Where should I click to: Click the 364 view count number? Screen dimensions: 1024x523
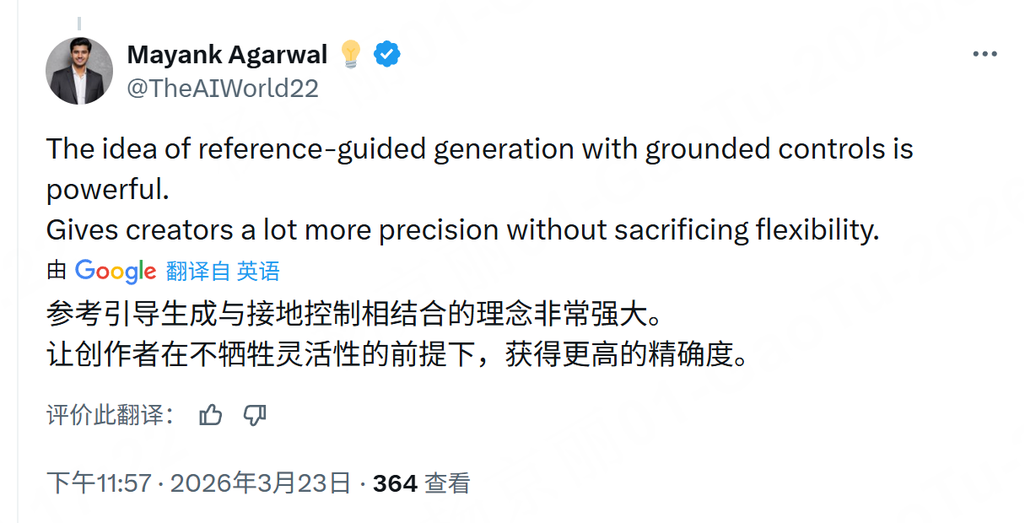tap(394, 484)
